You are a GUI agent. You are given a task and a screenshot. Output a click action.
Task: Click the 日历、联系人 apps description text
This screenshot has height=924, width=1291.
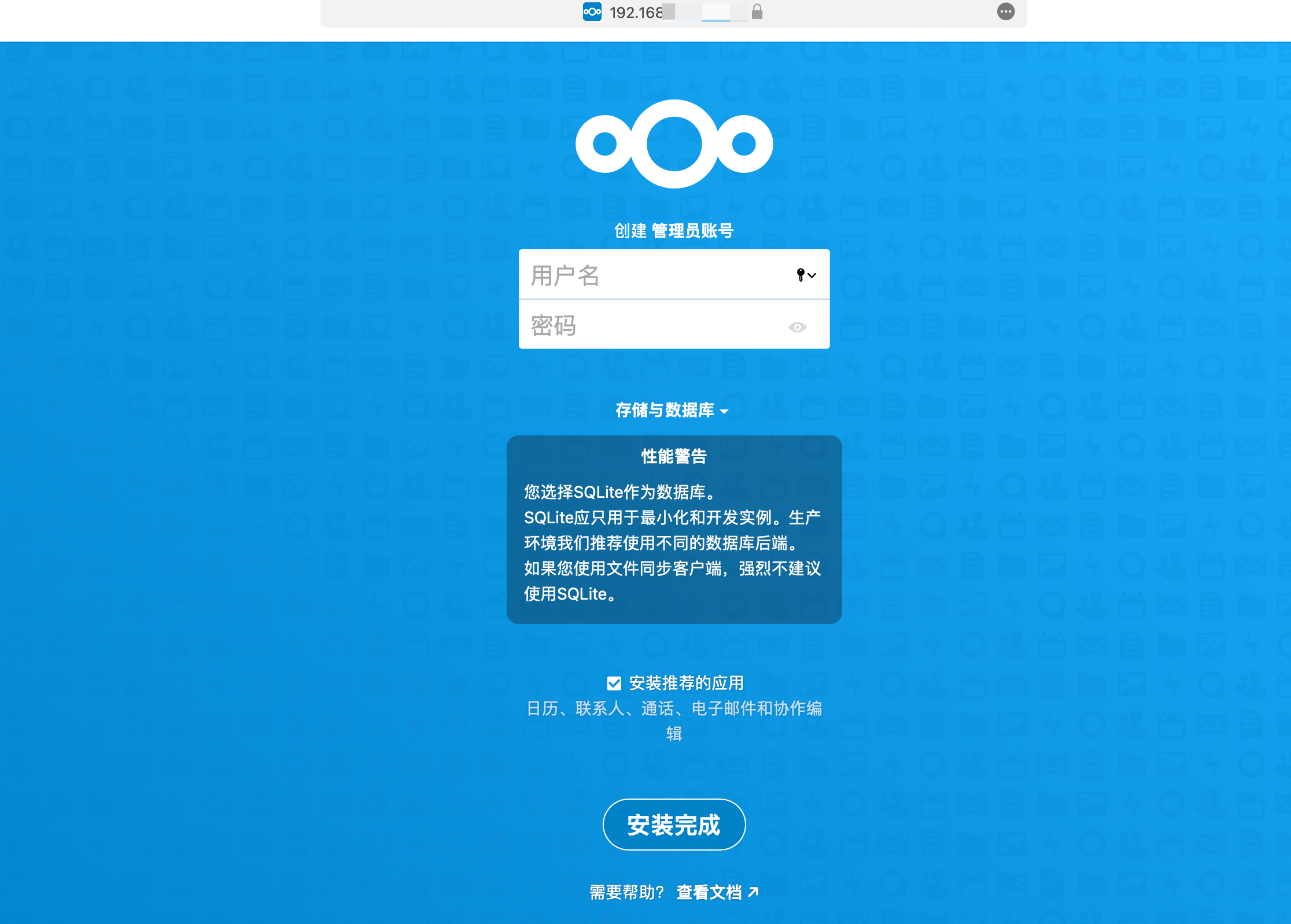point(674,721)
